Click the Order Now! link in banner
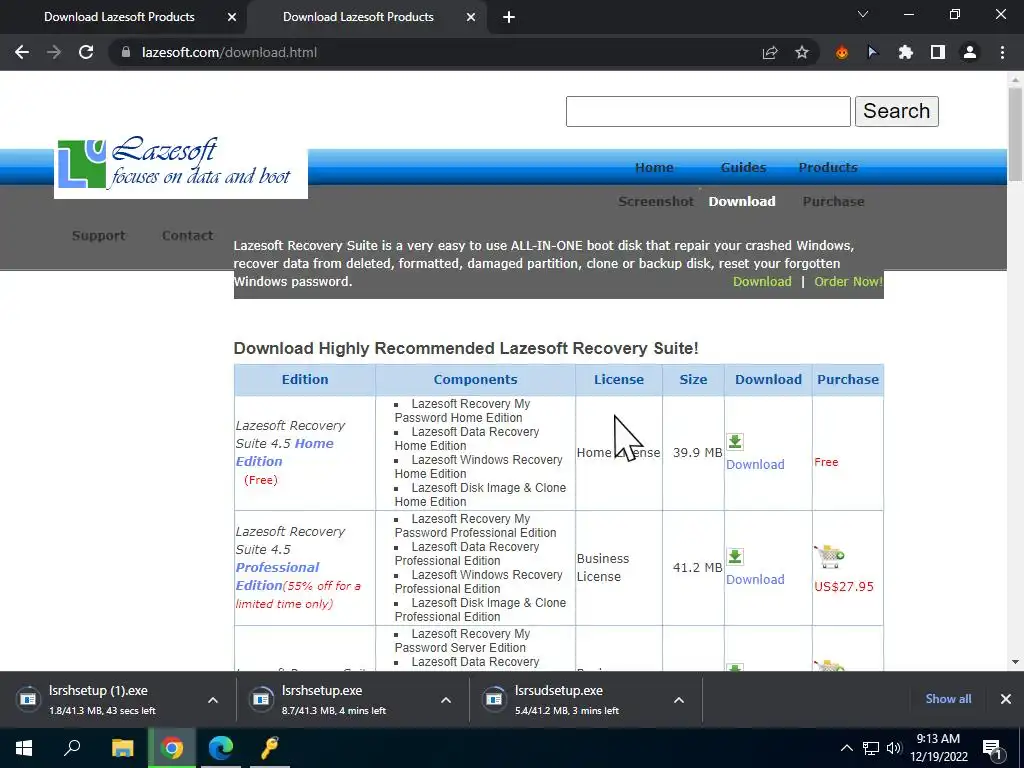This screenshot has height=768, width=1024. tap(848, 281)
